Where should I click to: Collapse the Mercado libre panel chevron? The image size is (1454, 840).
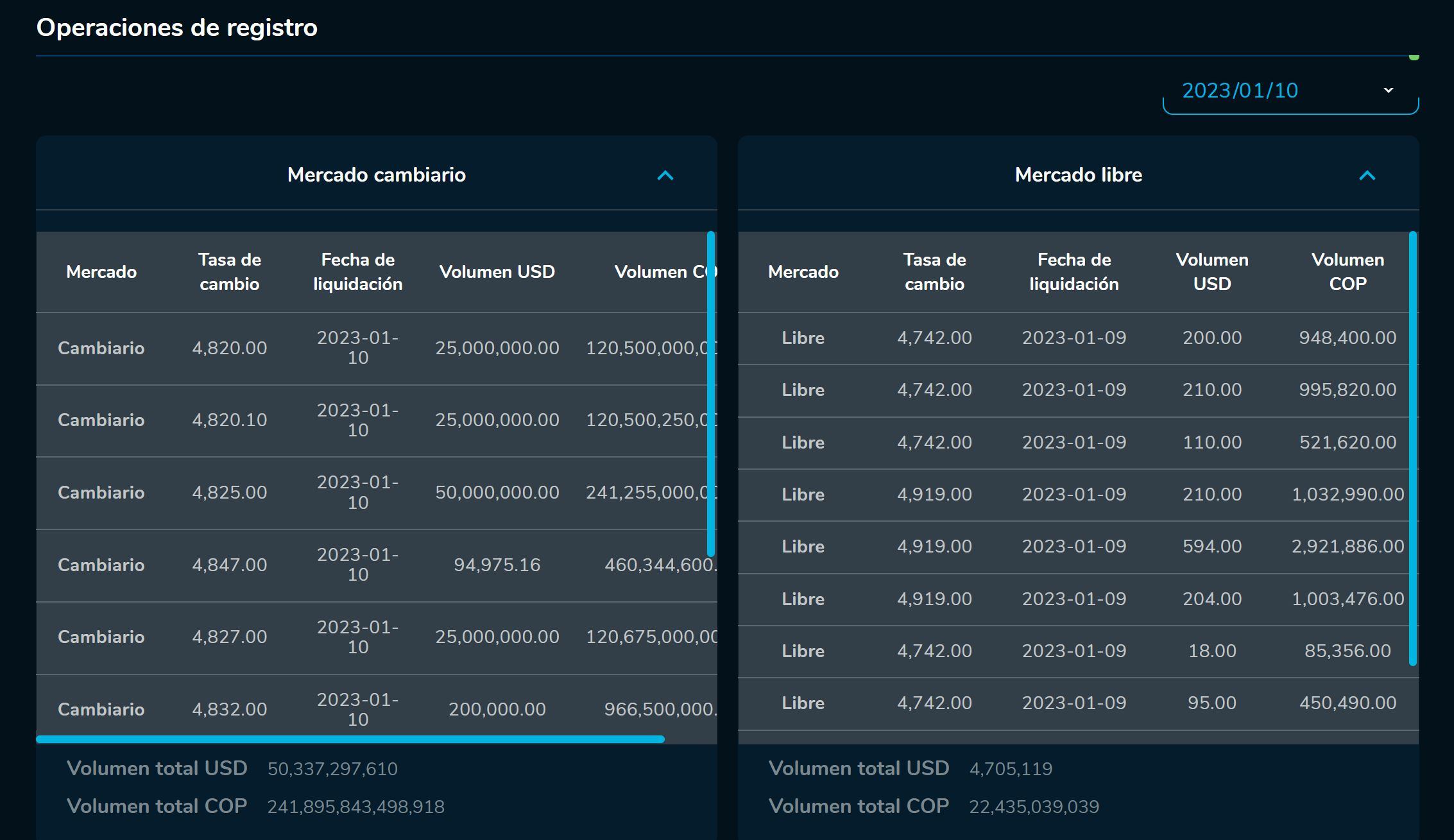(1367, 175)
